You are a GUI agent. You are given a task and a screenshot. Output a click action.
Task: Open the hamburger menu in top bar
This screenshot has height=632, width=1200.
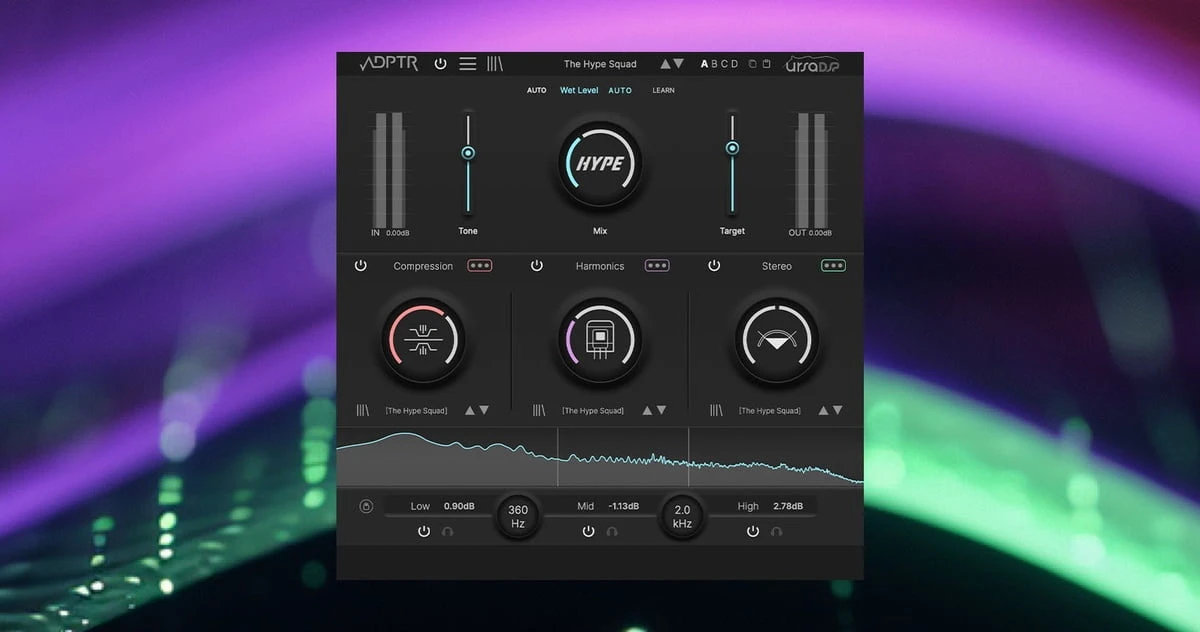(467, 63)
